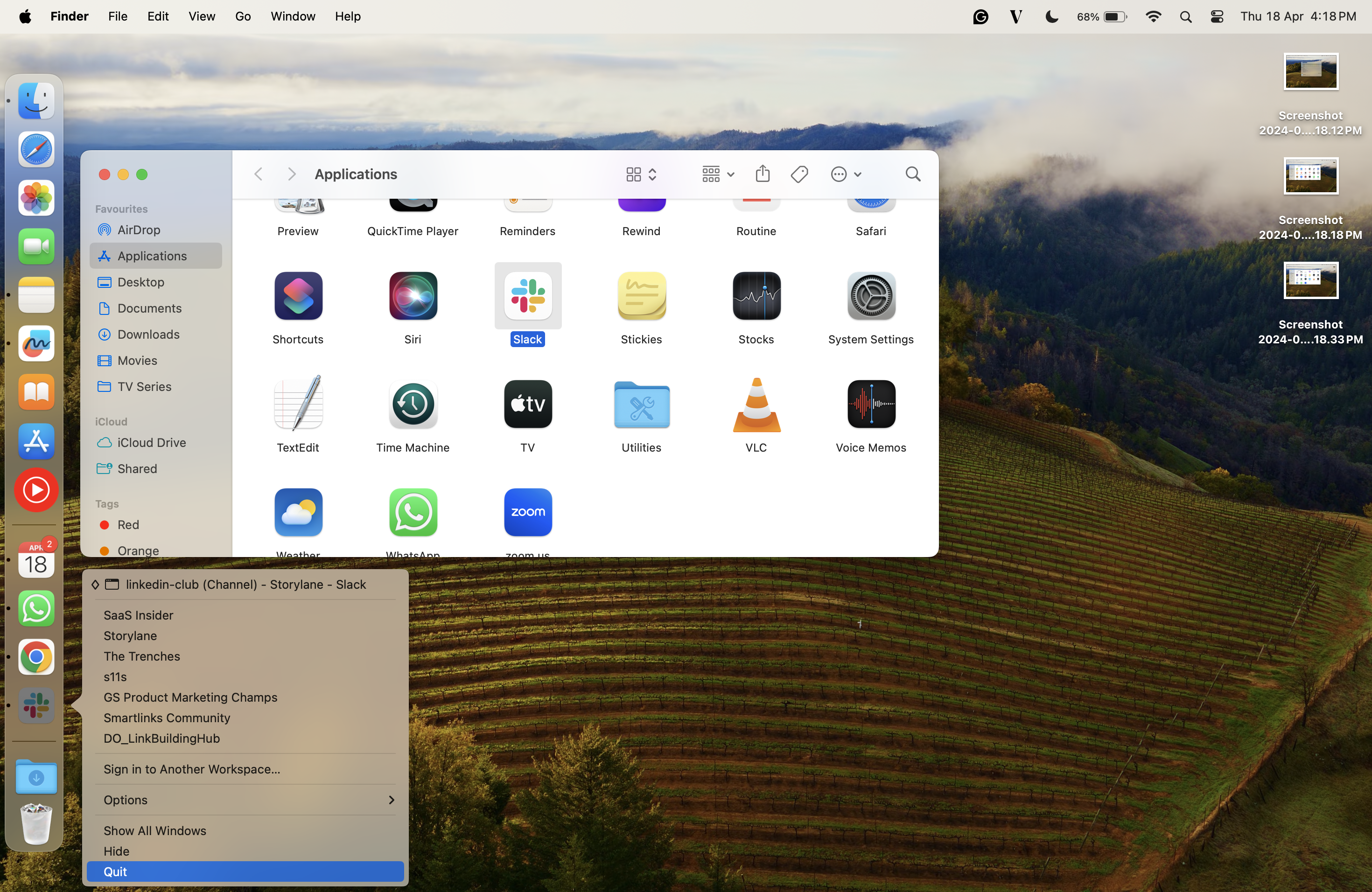Viewport: 1372px width, 892px height.
Task: Toggle Do Not Disturb moon in menu bar
Action: (x=1051, y=17)
